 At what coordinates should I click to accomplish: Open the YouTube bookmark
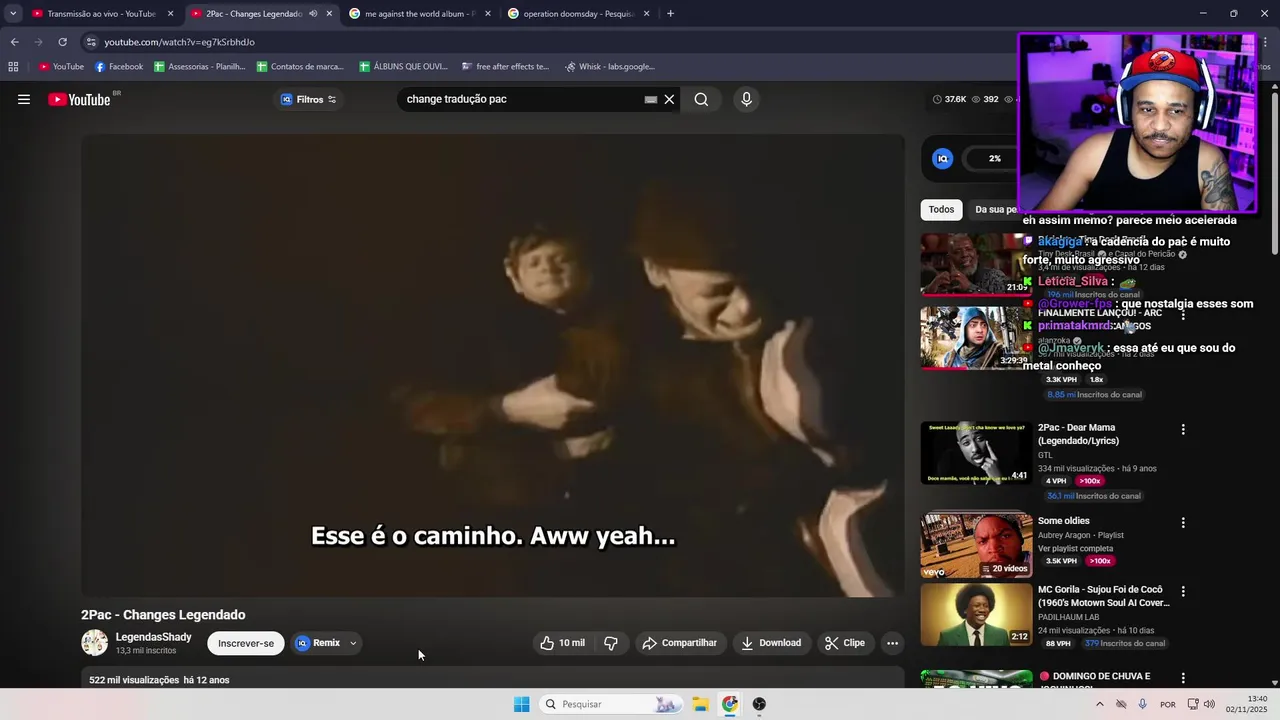61,67
